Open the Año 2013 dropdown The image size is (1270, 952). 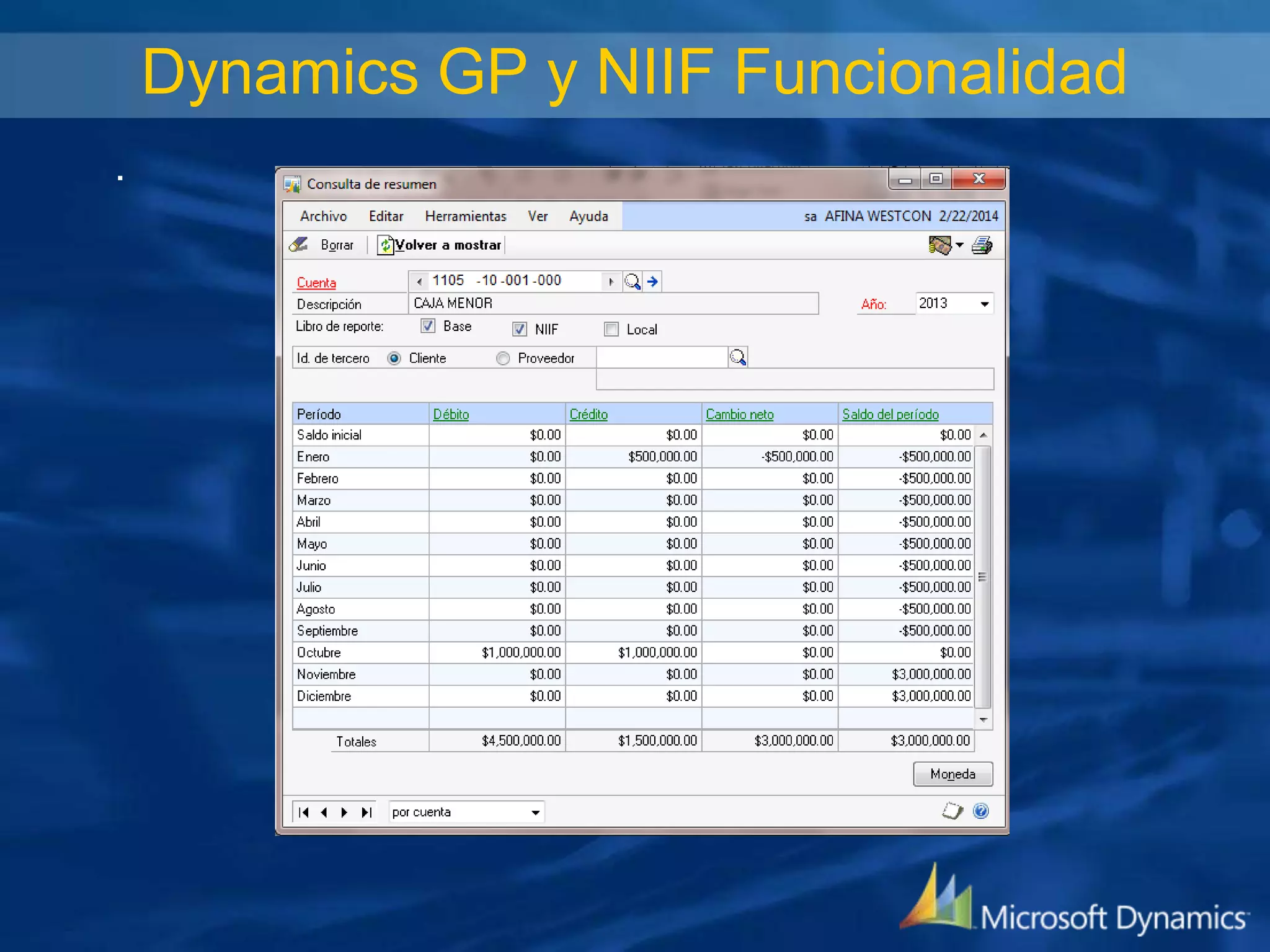(x=984, y=304)
